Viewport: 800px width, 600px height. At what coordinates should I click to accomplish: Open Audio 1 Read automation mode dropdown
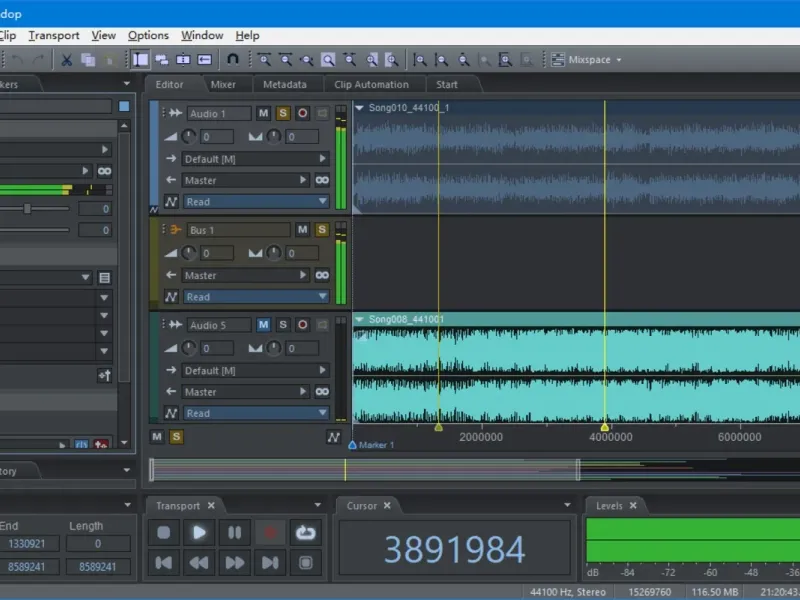click(x=255, y=202)
